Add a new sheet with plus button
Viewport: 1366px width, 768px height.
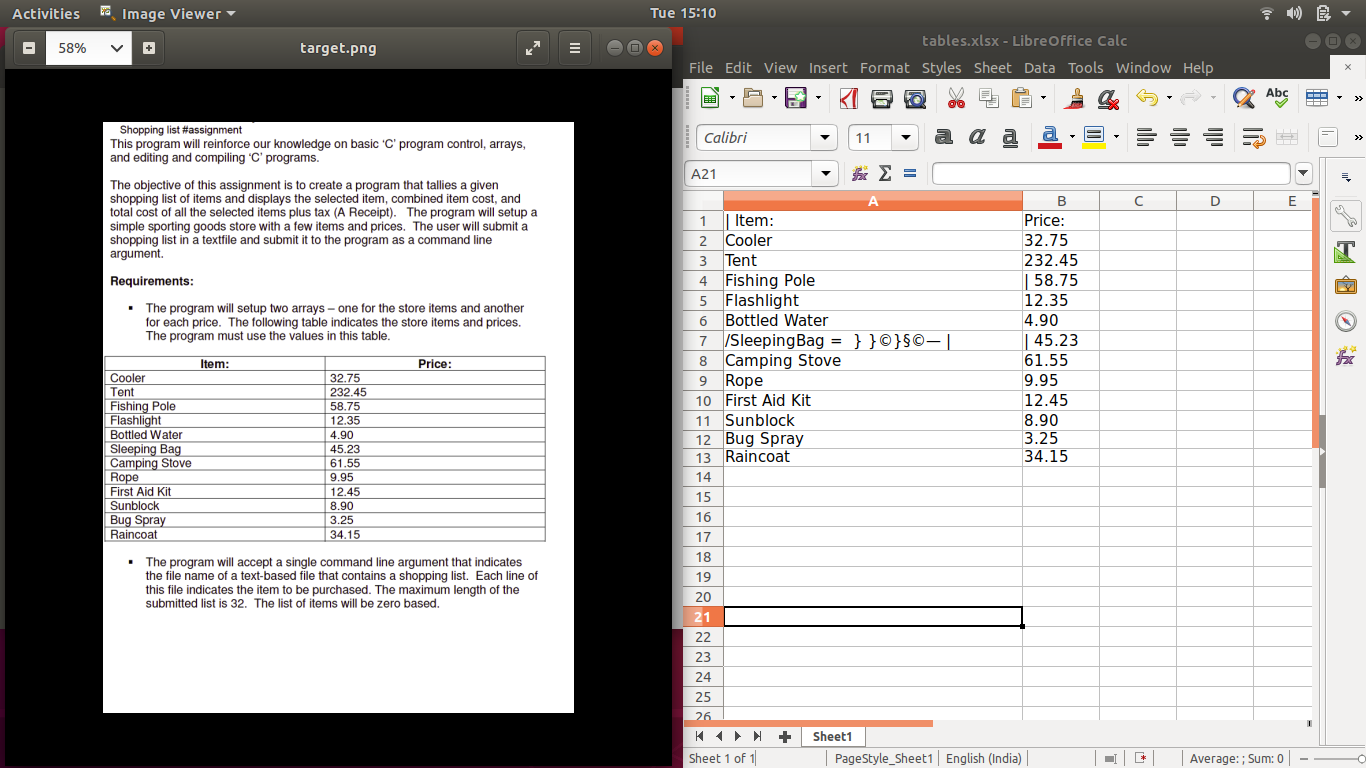pyautogui.click(x=785, y=737)
